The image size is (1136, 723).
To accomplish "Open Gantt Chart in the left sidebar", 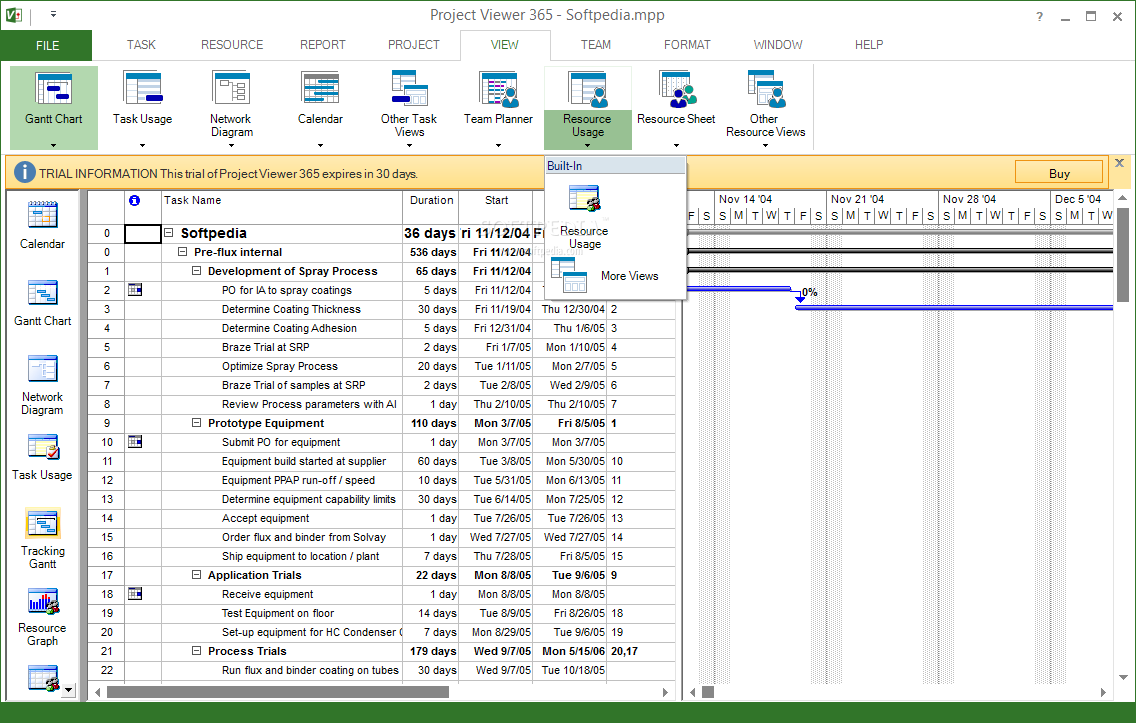I will click(x=43, y=304).
